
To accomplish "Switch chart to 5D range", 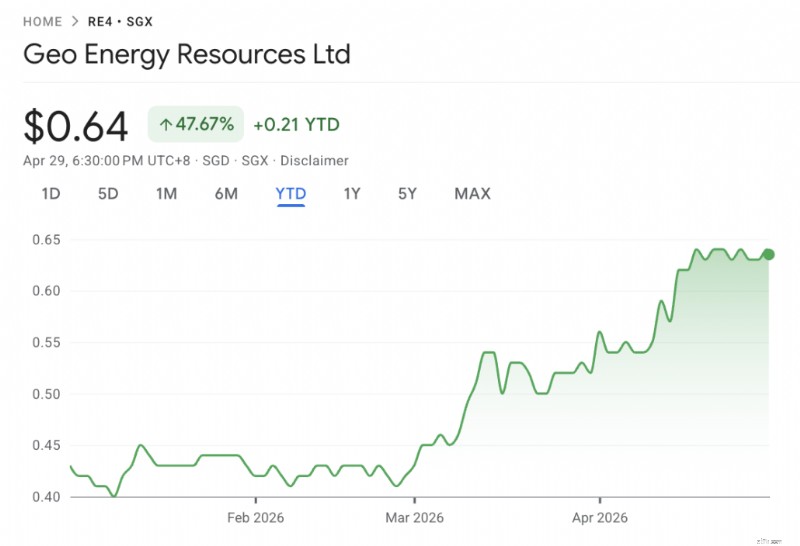I will click(108, 194).
